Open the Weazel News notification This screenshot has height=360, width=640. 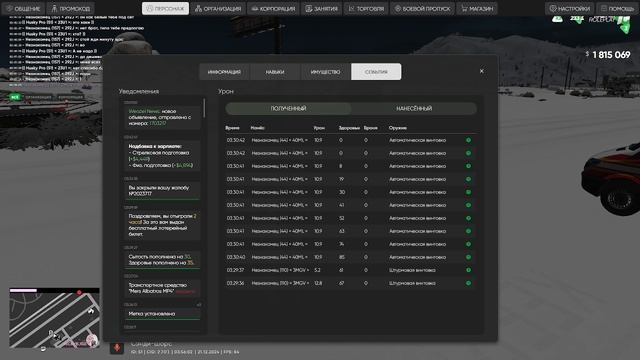pos(162,117)
